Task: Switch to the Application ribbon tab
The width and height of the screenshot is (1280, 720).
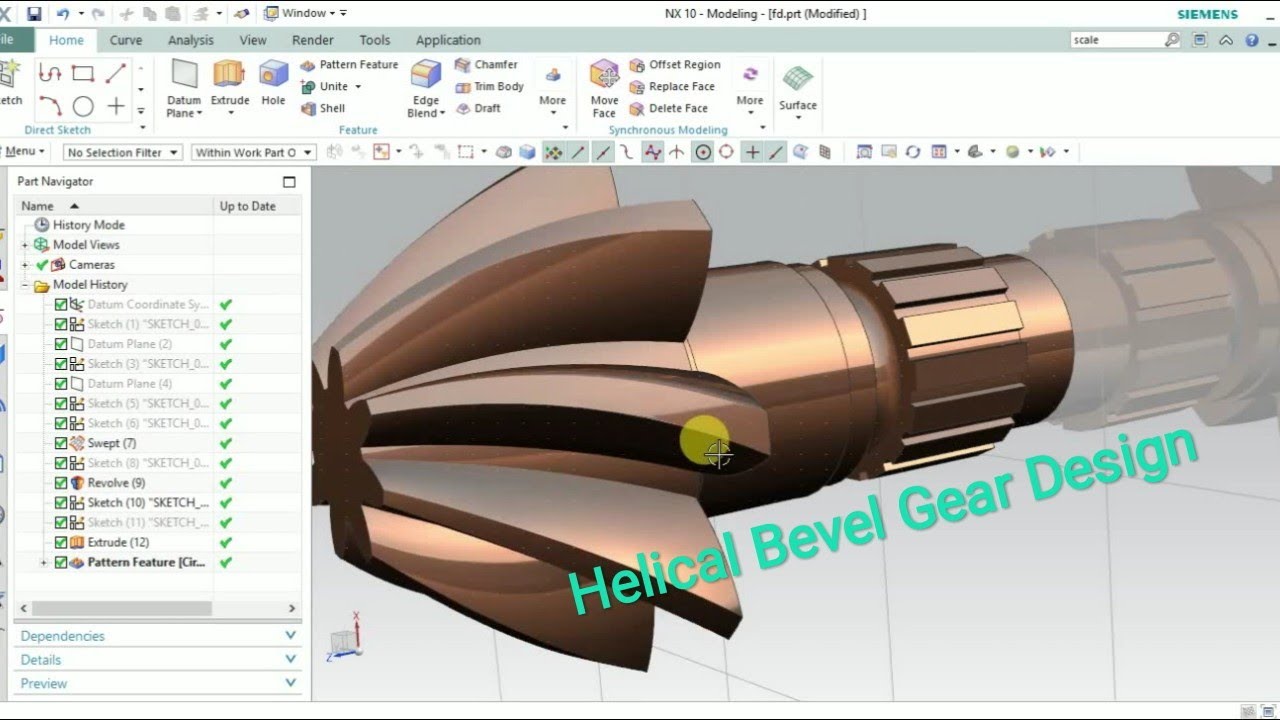Action: pyautogui.click(x=448, y=40)
